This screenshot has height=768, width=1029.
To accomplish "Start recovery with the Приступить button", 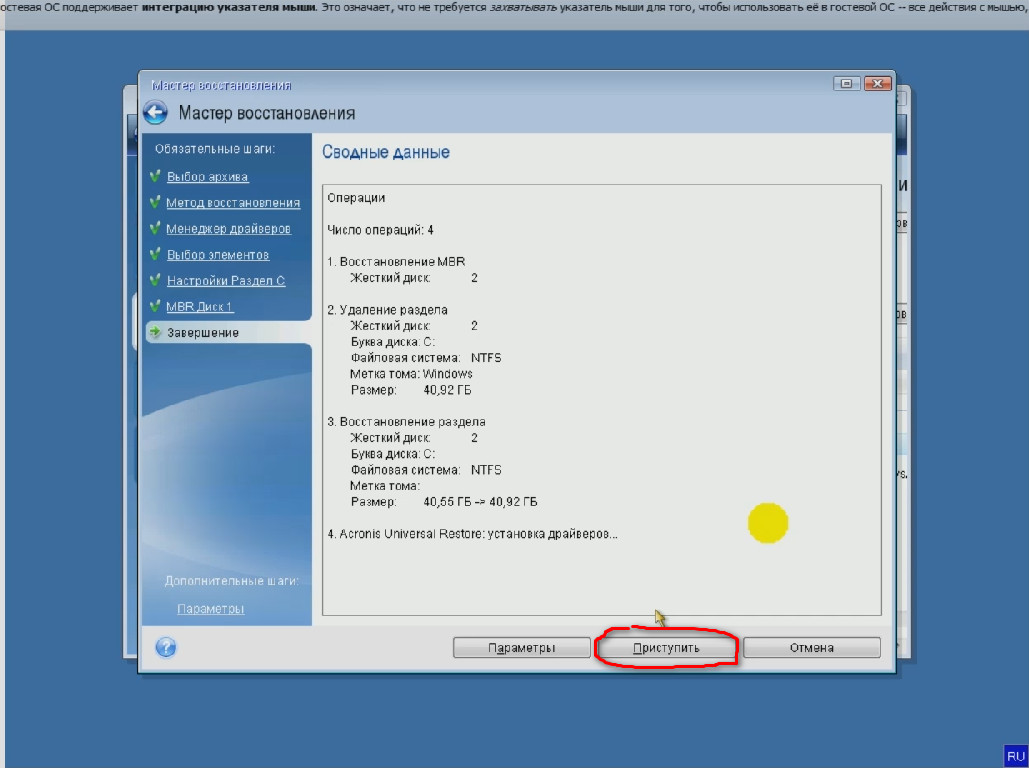I will click(666, 648).
